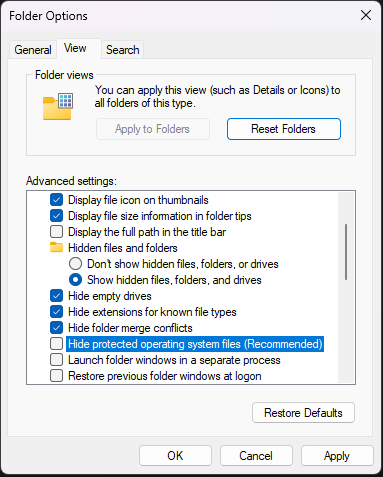Viewport: 383px width, 477px height.
Task: Switch to the General tab
Action: [x=33, y=50]
